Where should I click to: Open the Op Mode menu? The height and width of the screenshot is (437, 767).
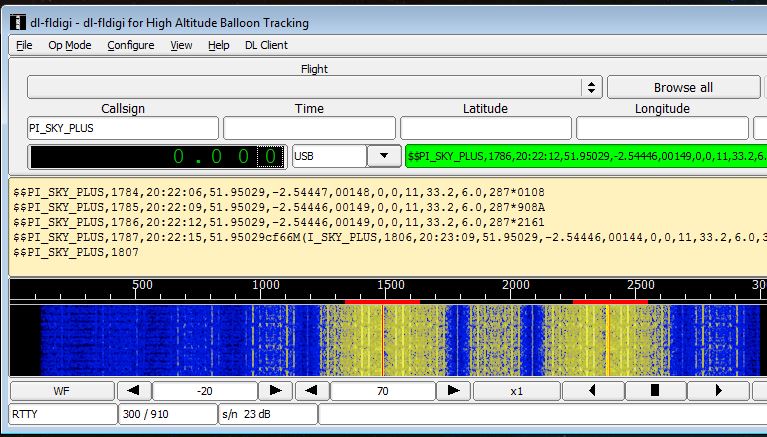[x=69, y=45]
